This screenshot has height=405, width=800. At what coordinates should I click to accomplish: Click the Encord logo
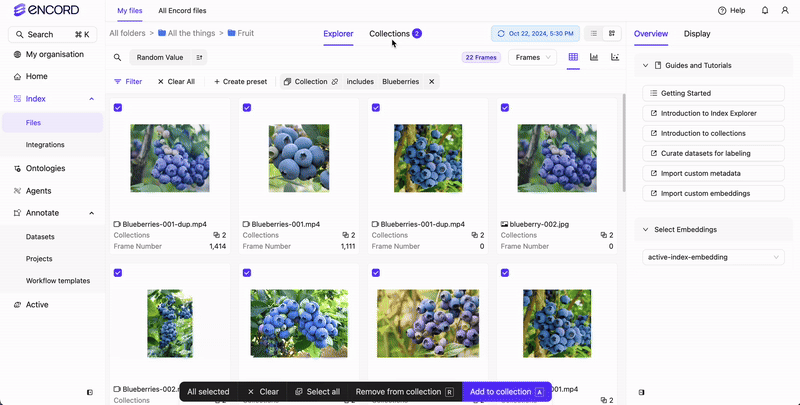point(46,10)
